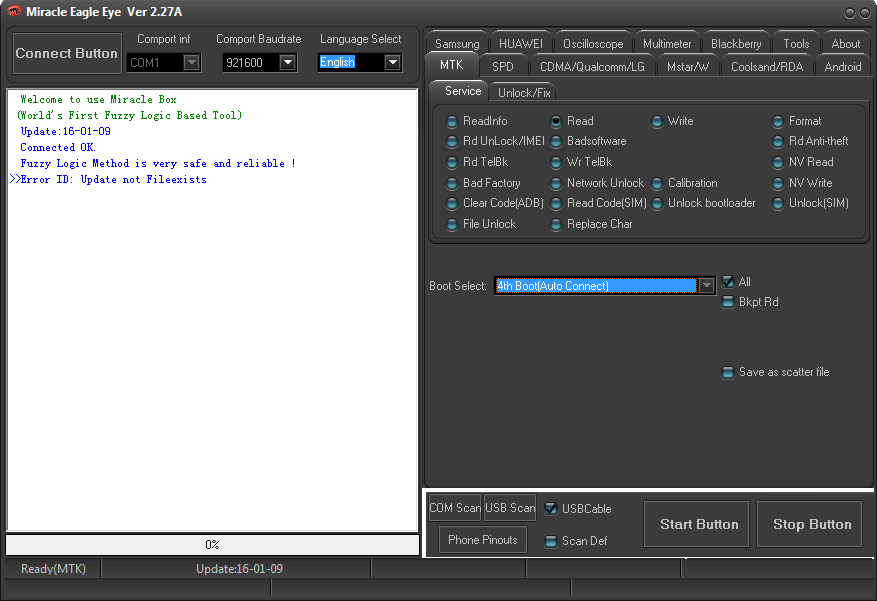Toggle the USBCable checkbox

coord(551,509)
